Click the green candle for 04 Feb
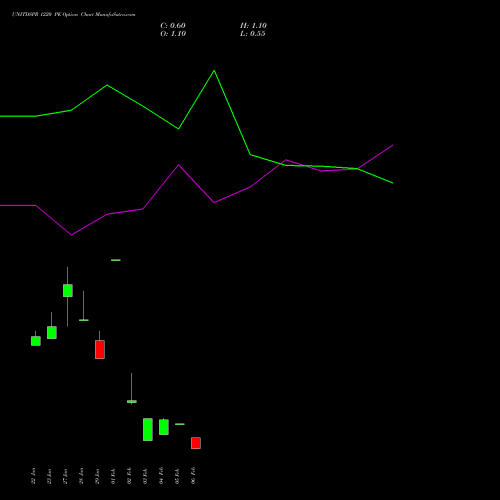Viewport: 500px width, 500px height. [164, 427]
